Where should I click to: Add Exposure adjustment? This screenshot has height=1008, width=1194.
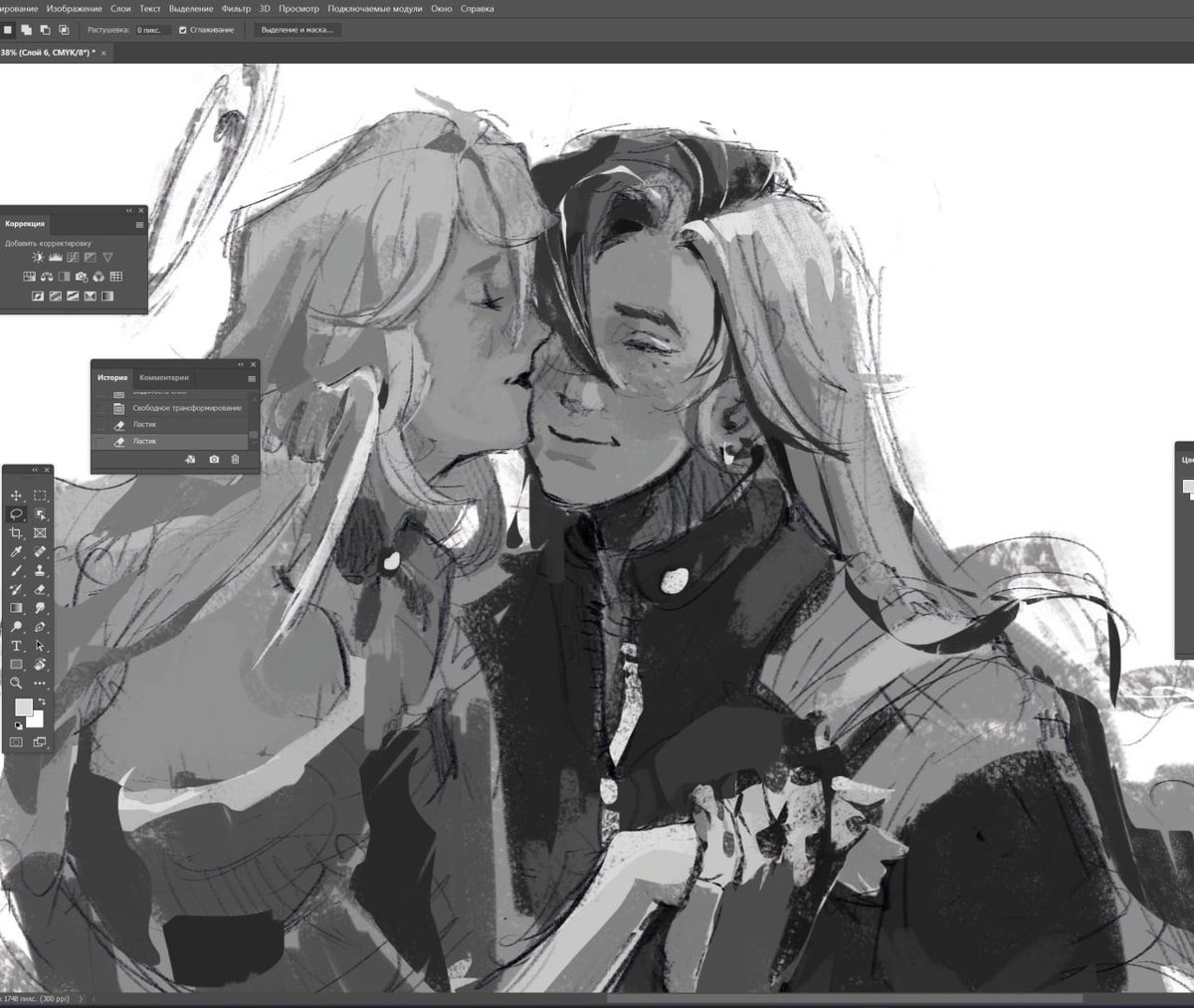tap(91, 258)
